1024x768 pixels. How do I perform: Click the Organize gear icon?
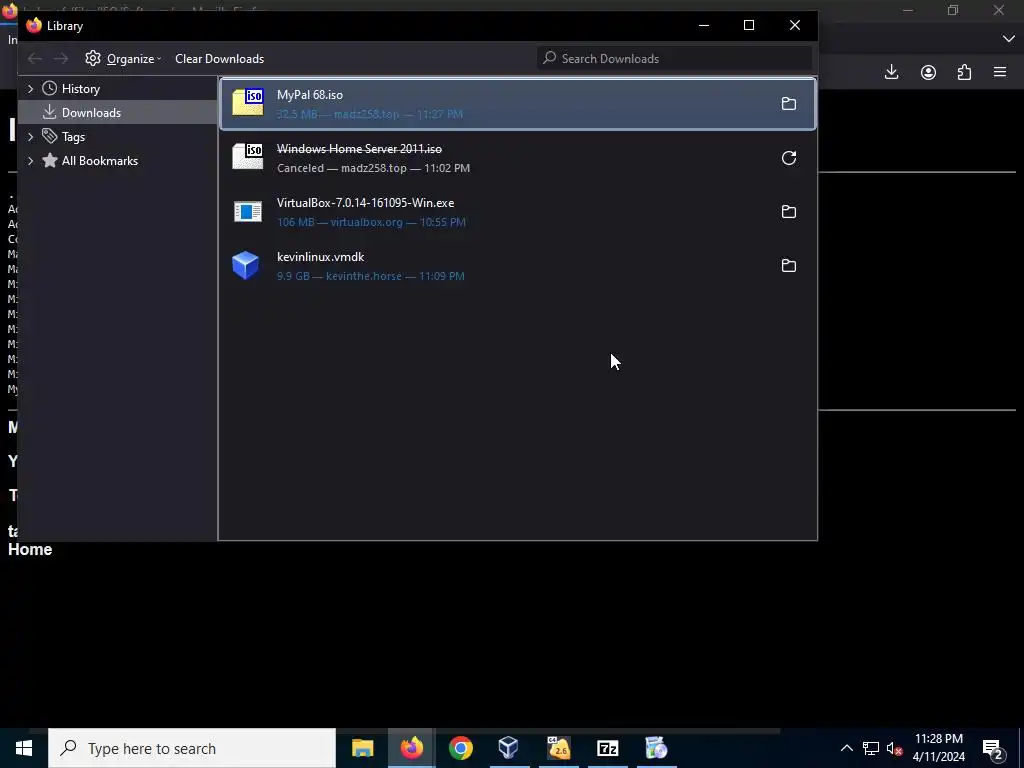tap(93, 58)
